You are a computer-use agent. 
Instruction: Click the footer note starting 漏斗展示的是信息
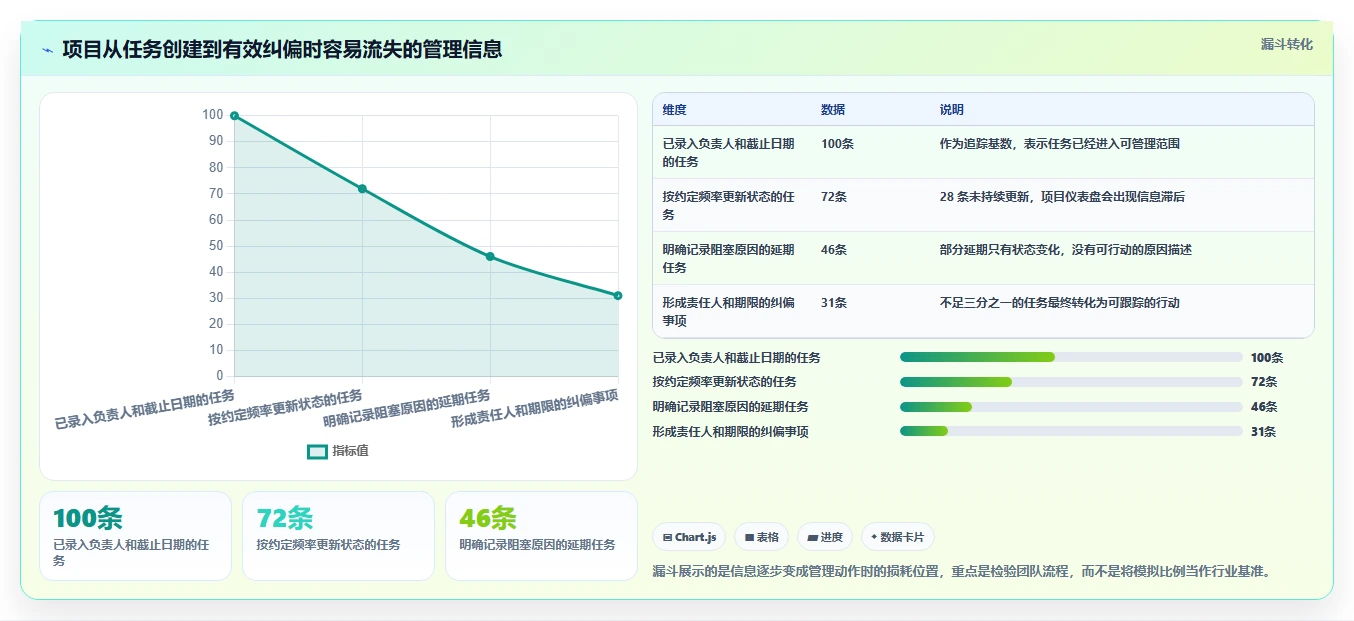(961, 571)
